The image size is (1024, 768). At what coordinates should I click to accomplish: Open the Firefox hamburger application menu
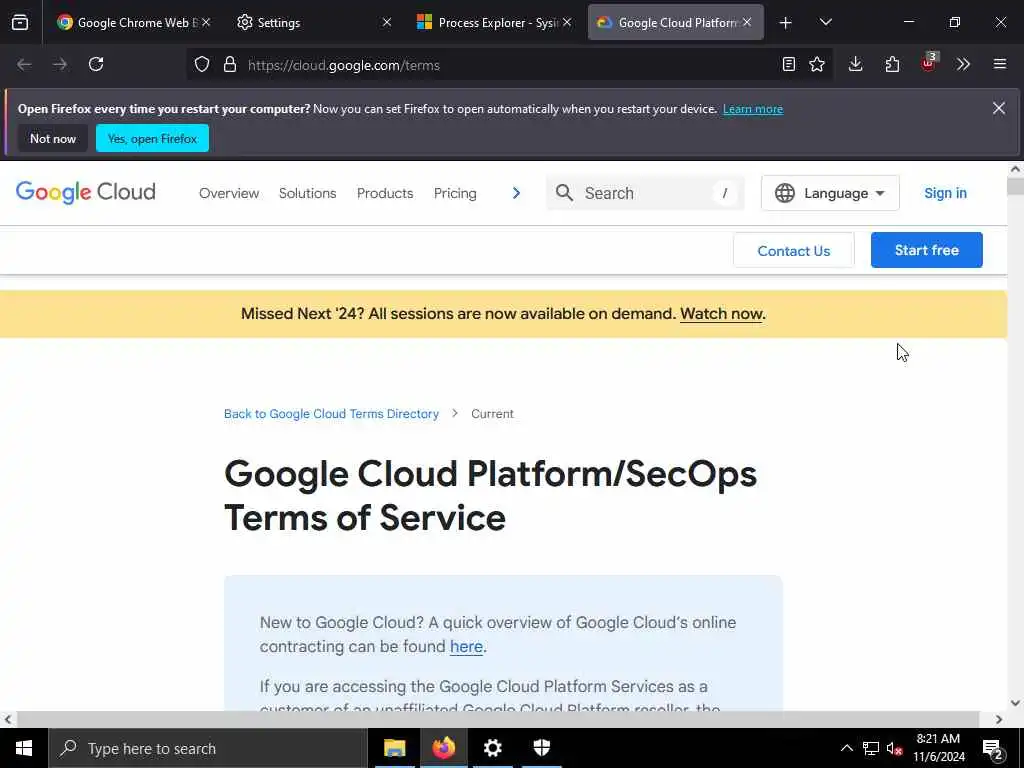coord(999,64)
